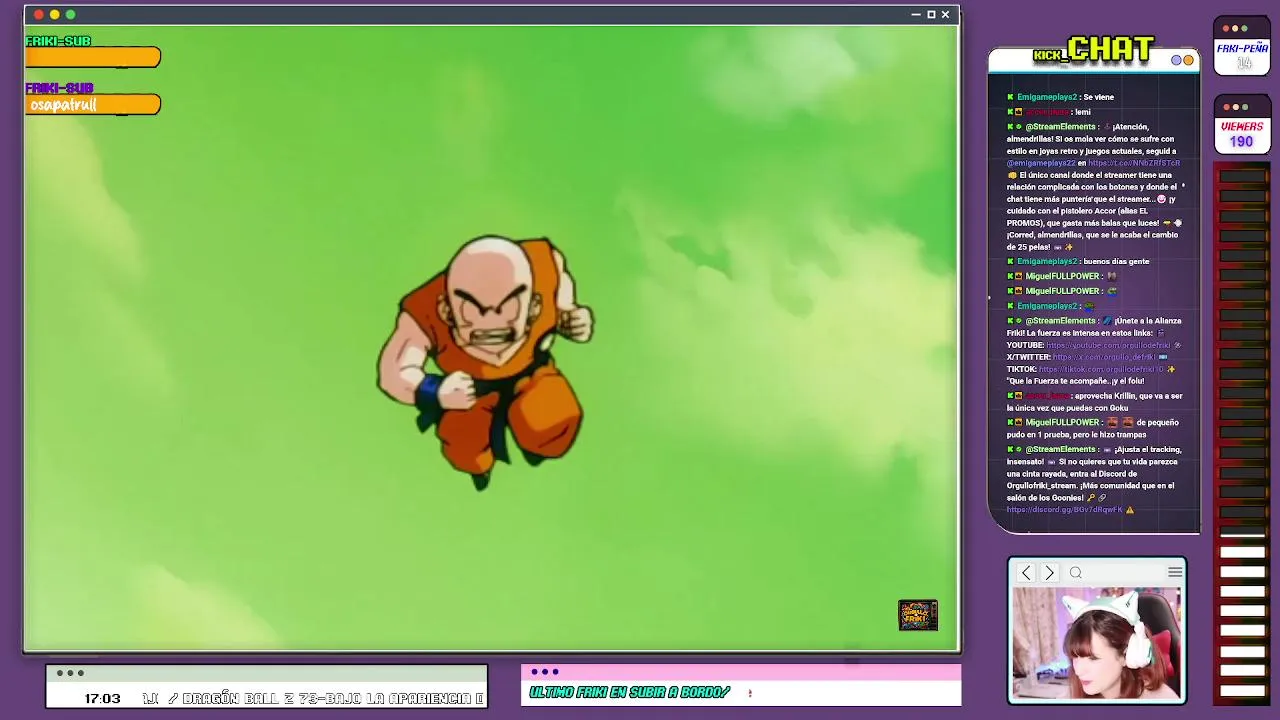Open the search magnifier in webcam panel
This screenshot has width=1280, height=720.
point(1076,573)
